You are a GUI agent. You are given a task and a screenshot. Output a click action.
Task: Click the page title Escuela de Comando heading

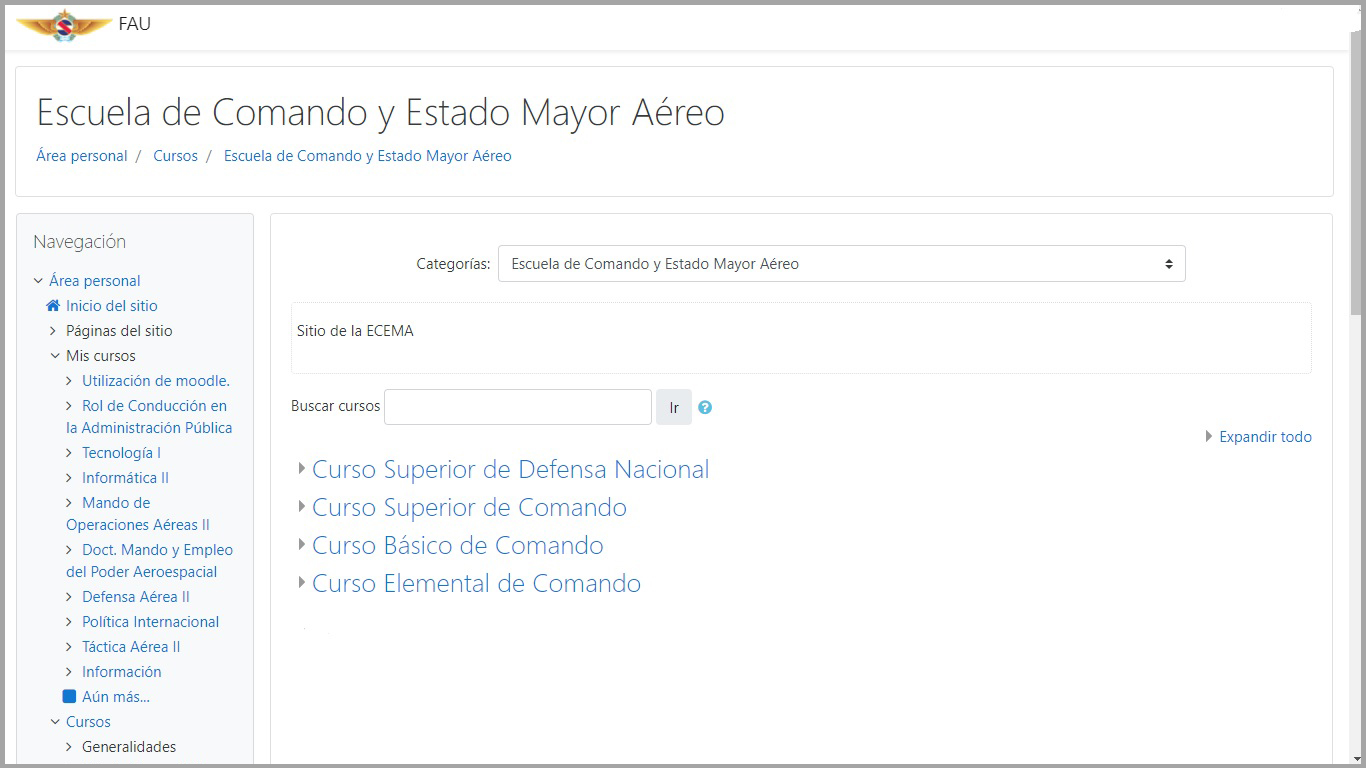tap(380, 112)
